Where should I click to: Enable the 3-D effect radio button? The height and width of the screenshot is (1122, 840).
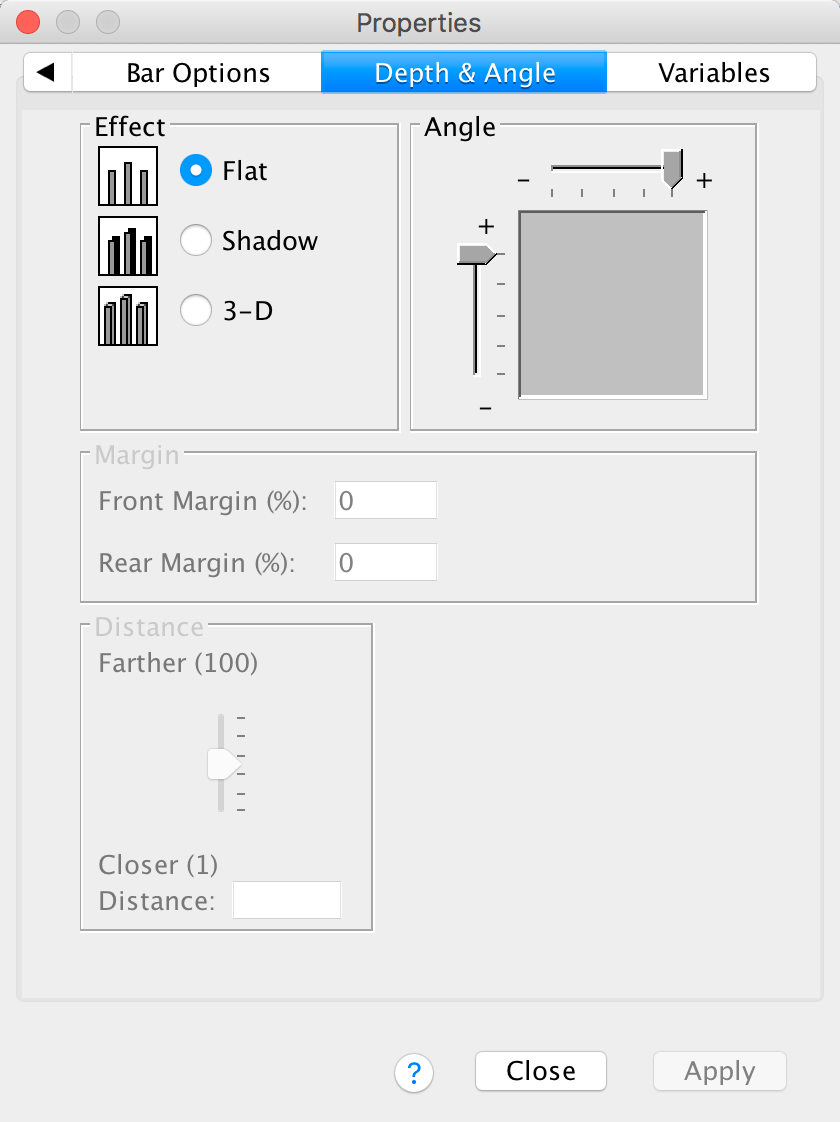click(x=196, y=311)
